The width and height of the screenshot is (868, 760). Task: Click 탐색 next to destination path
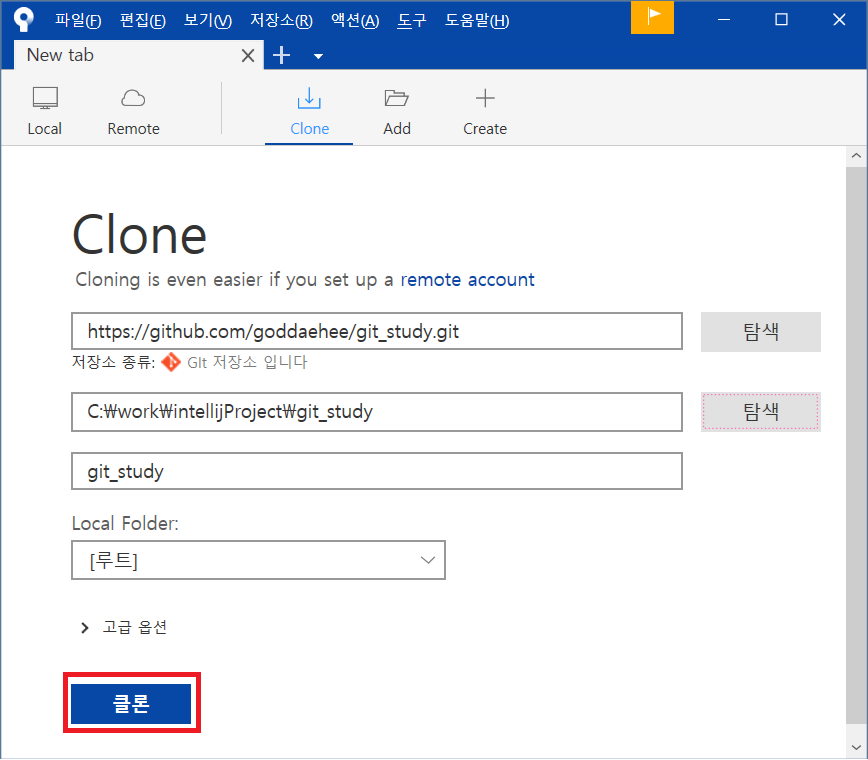pos(761,412)
